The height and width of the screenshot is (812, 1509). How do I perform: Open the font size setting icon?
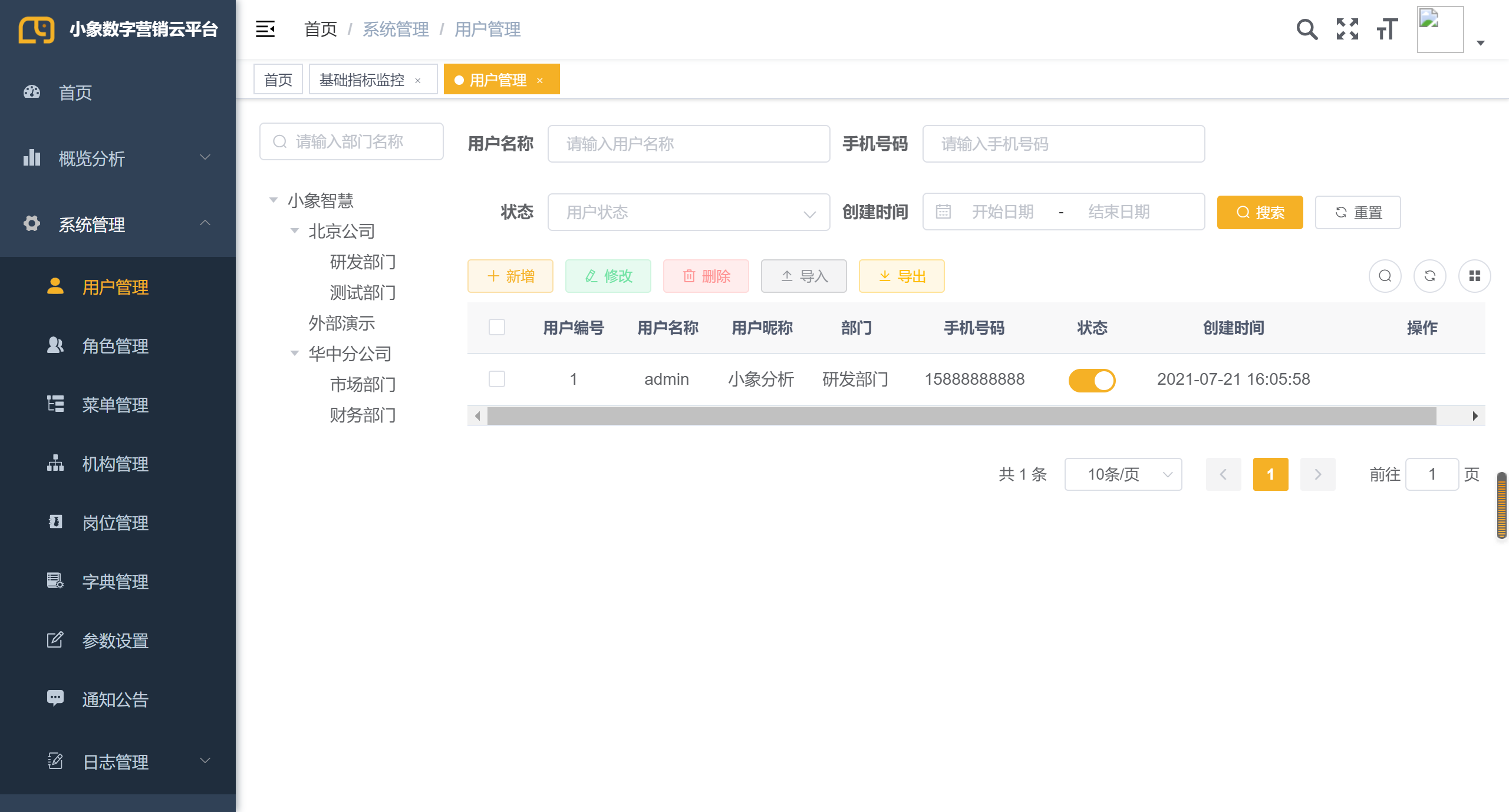(x=1387, y=29)
